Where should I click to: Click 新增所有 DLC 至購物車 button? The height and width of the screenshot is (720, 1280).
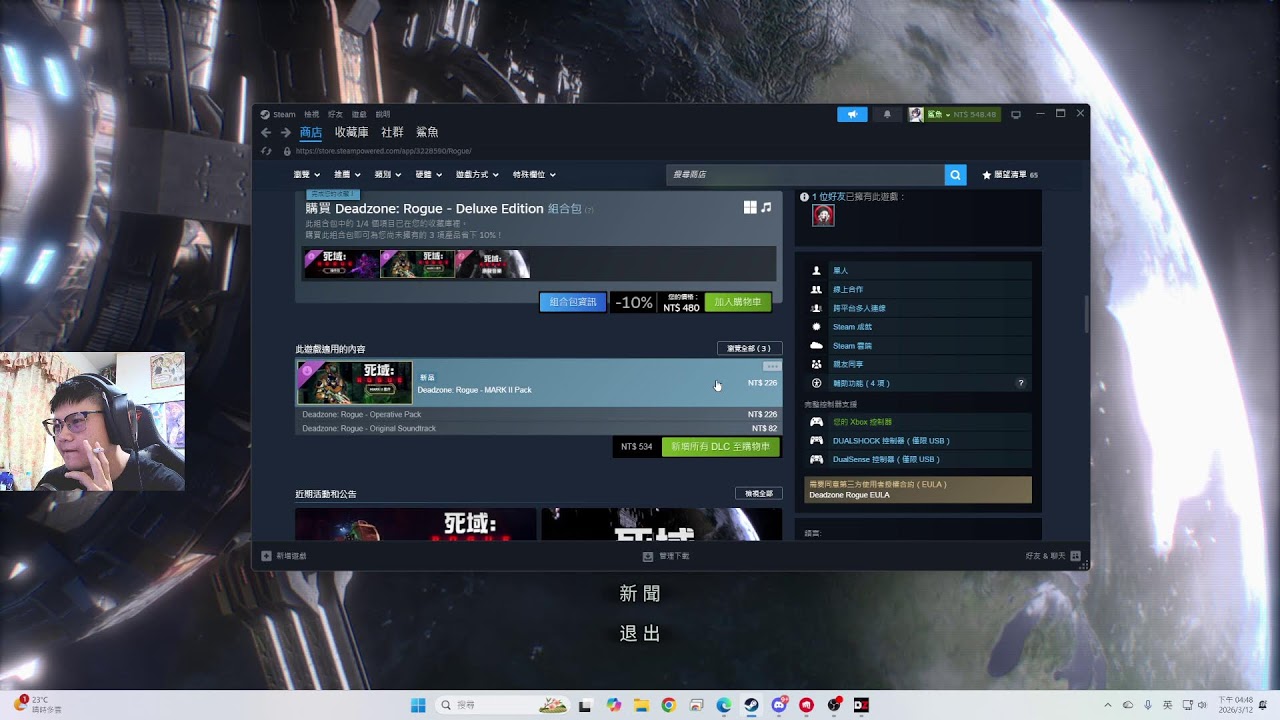tap(720, 447)
